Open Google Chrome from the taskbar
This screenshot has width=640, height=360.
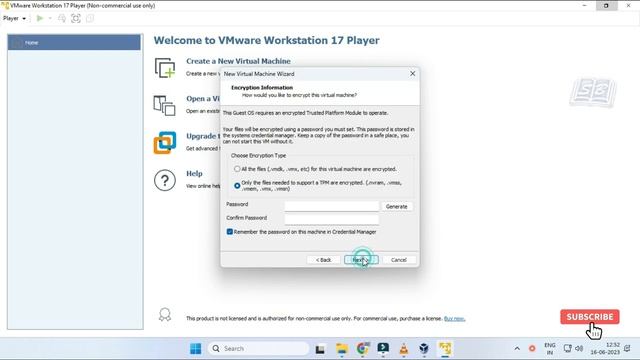362,349
